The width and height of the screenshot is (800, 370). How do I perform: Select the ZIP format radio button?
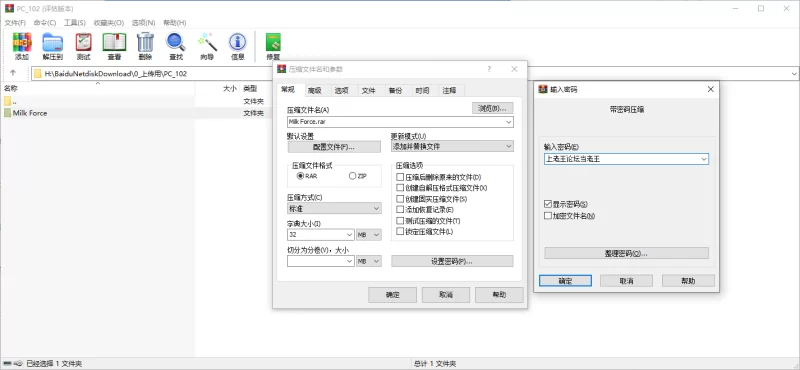352,176
